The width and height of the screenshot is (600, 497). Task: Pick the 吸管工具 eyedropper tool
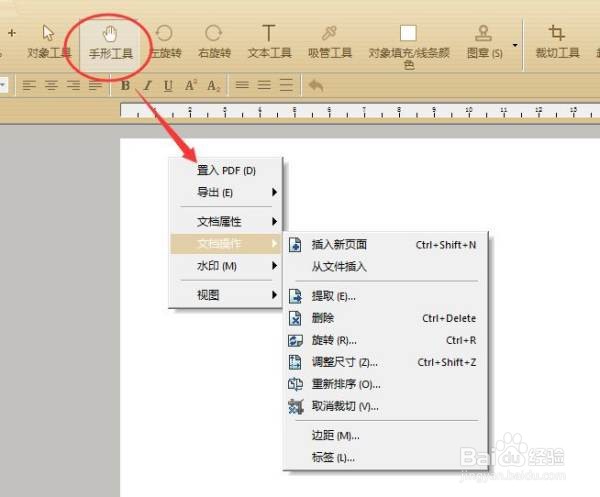(329, 42)
